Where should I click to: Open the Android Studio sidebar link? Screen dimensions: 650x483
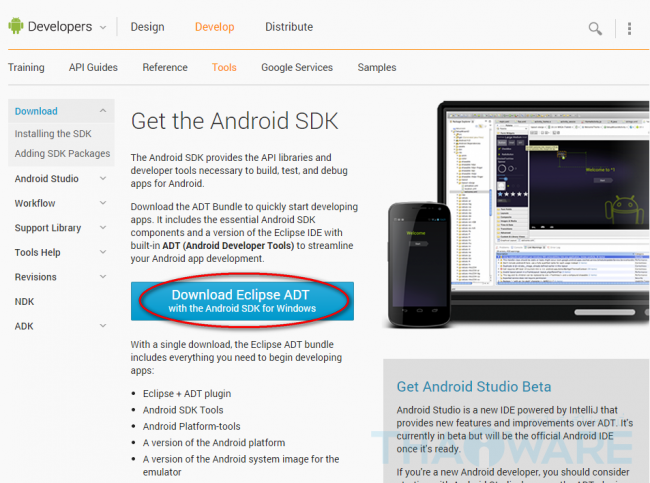[46, 179]
